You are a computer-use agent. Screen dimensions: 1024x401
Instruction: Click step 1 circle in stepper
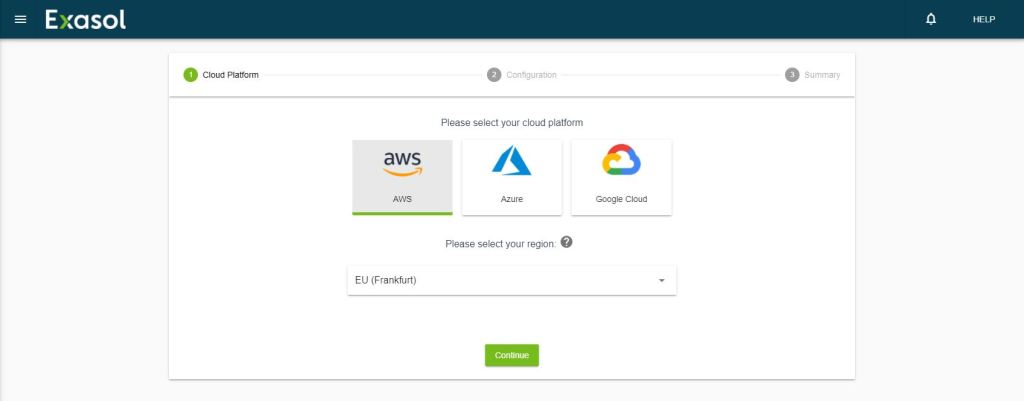190,75
